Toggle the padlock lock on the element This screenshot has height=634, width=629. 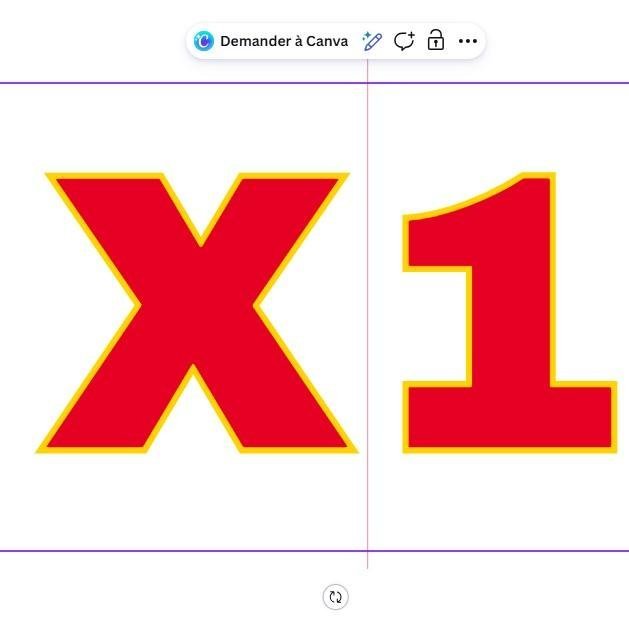tap(435, 40)
